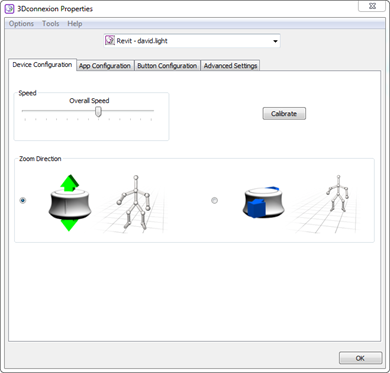Image resolution: width=390 pixels, height=373 pixels.
Task: Close the 3Dconnexion Properties window
Action: [x=372, y=5]
